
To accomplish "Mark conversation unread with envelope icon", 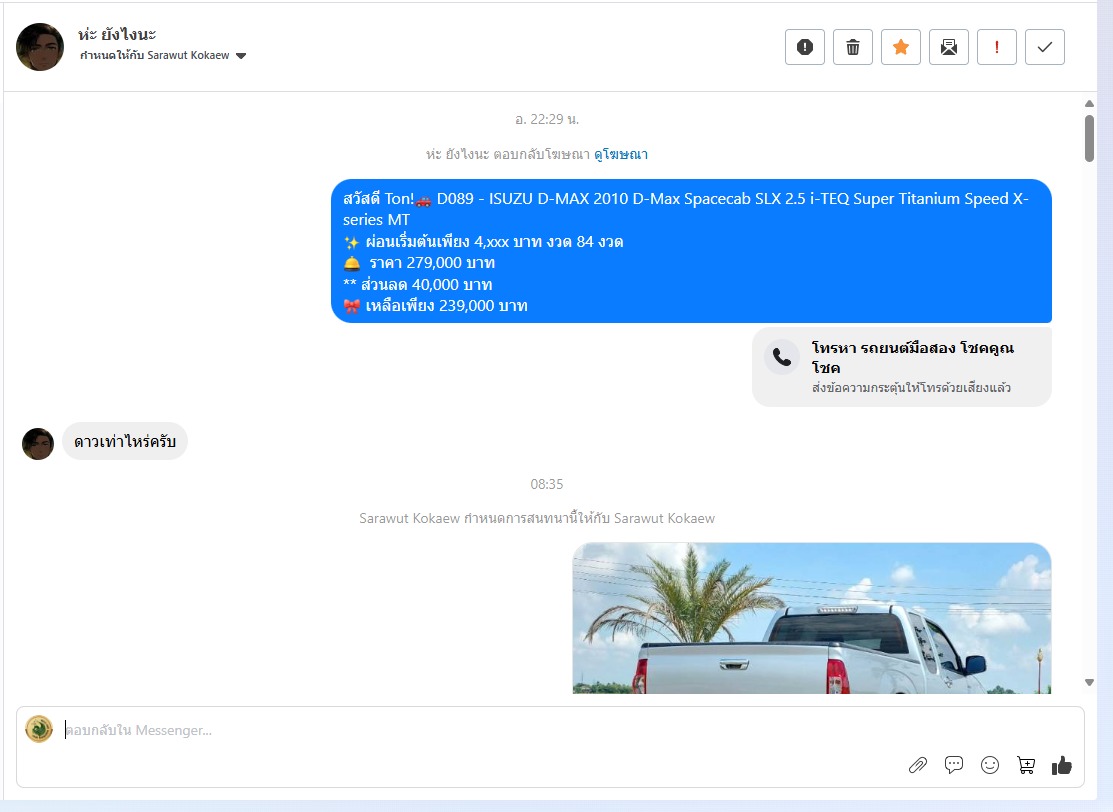I will click(948, 47).
